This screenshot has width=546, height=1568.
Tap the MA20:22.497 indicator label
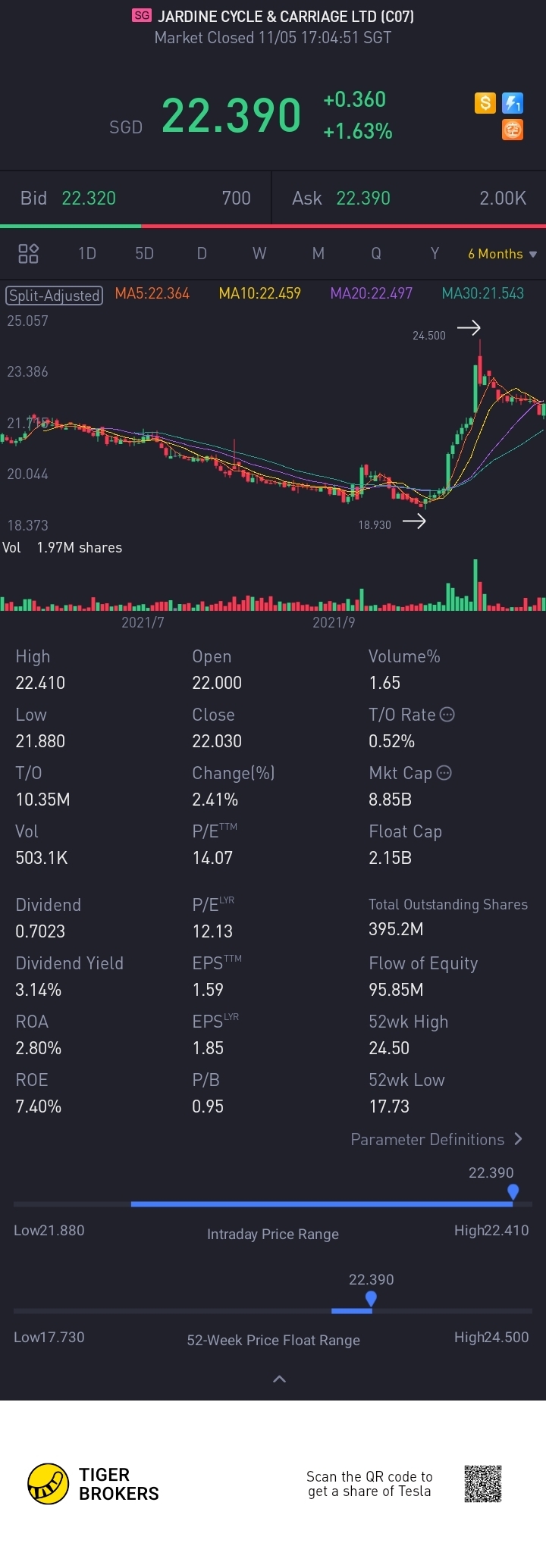[x=372, y=293]
